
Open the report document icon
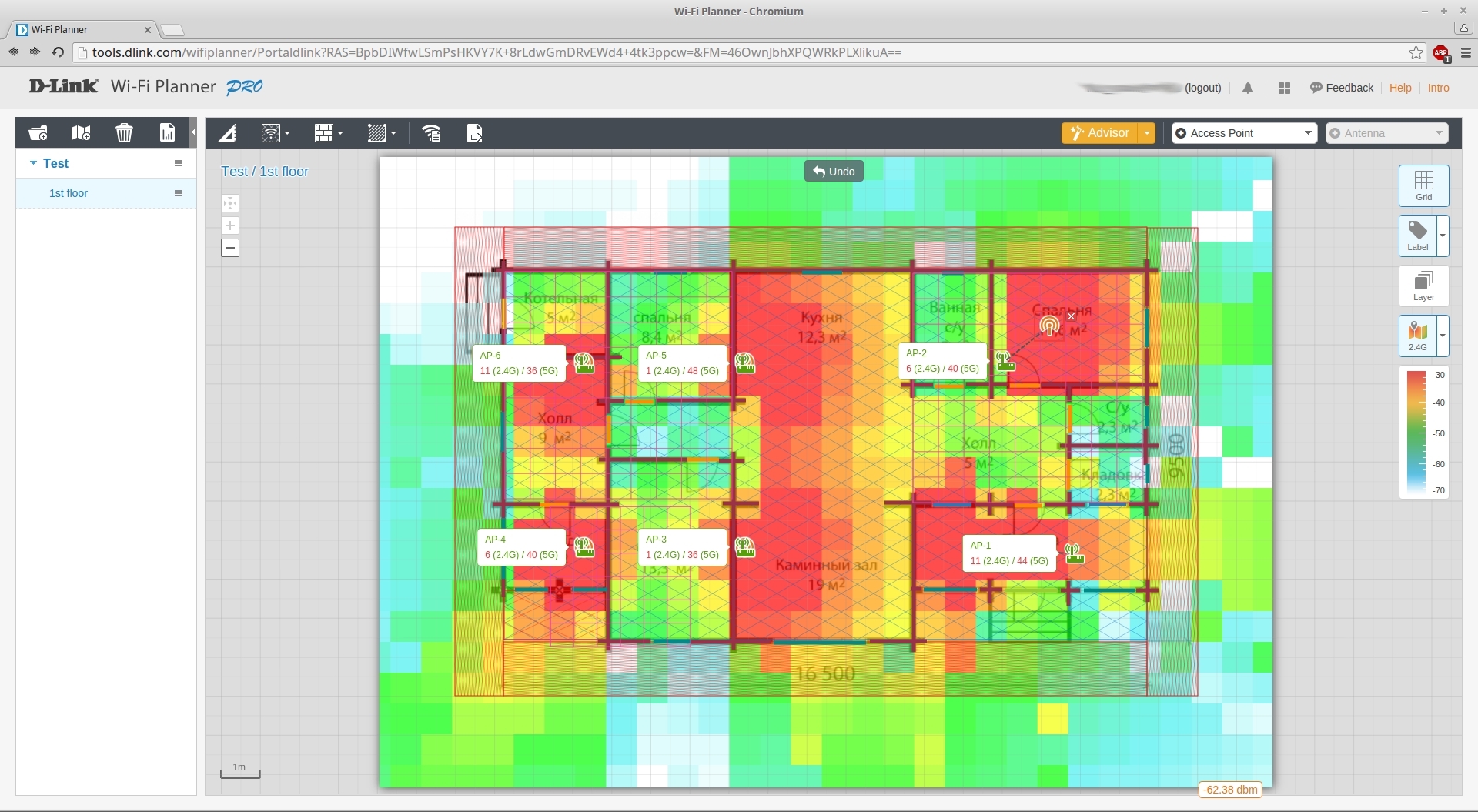point(167,133)
